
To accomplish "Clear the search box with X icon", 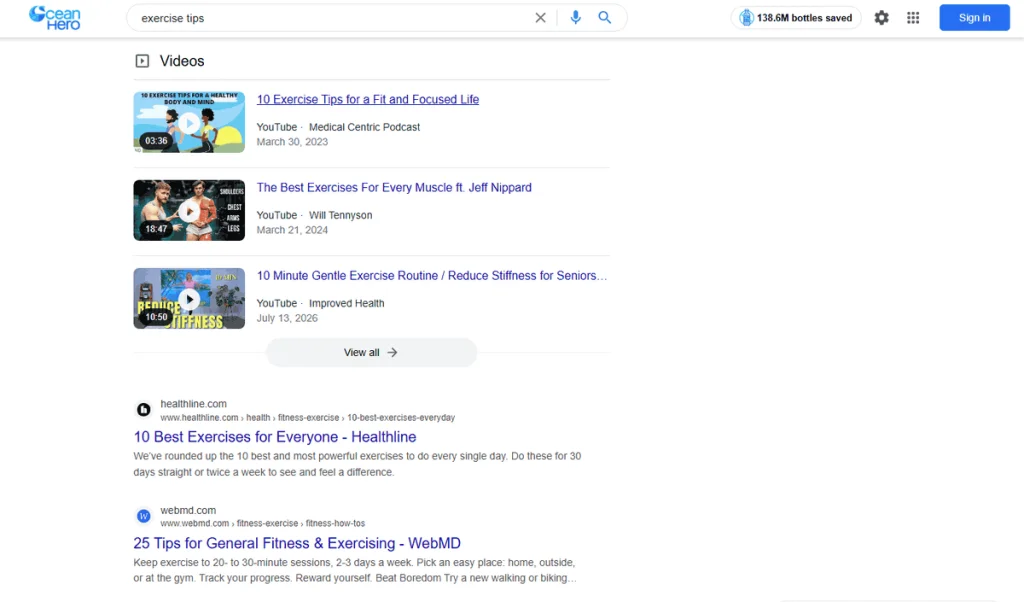I will (540, 18).
